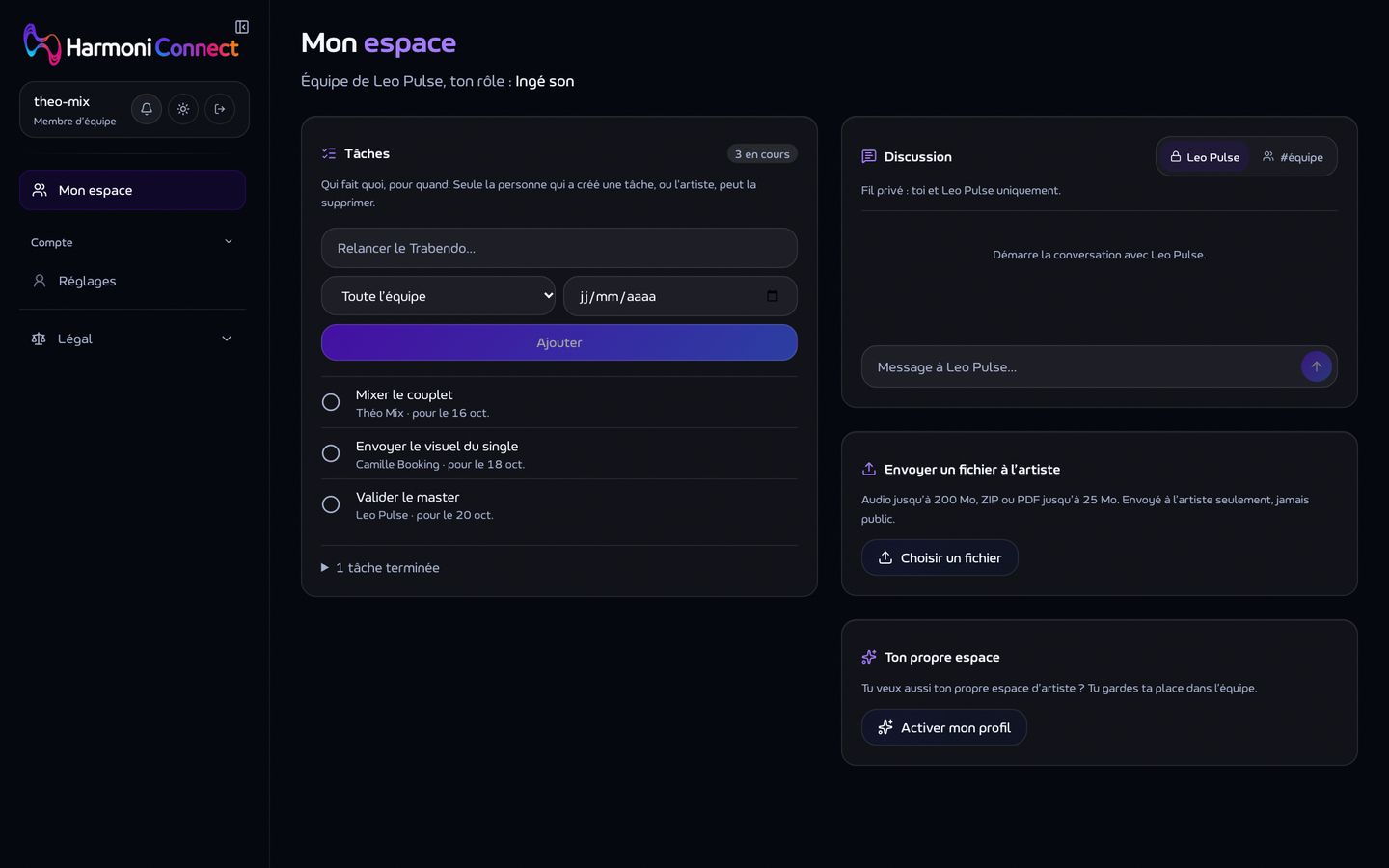The image size is (1389, 868).
Task: Click the 'Mon espace' page title
Action: (378, 42)
